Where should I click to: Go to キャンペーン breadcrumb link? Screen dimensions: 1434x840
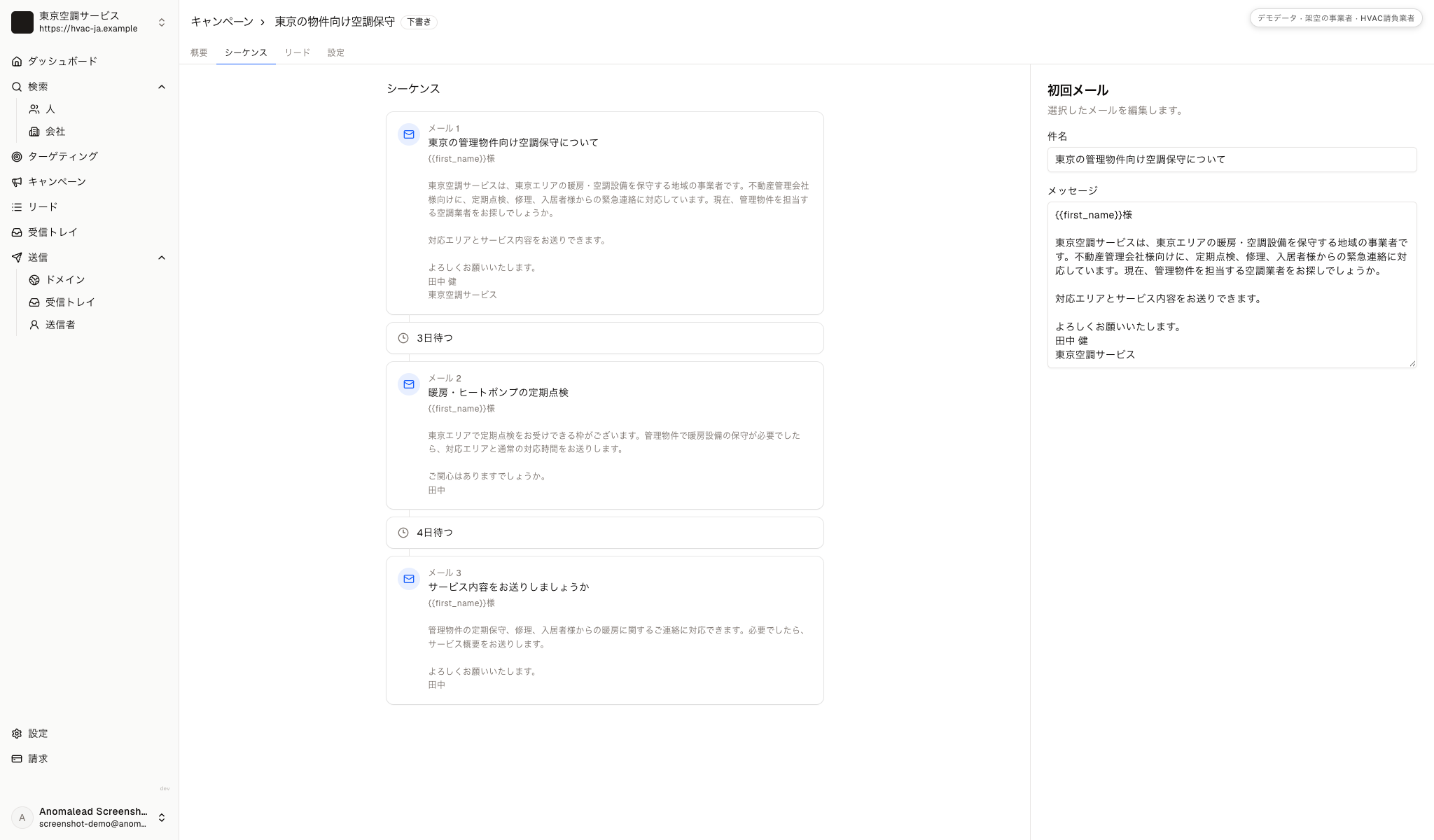(x=222, y=22)
